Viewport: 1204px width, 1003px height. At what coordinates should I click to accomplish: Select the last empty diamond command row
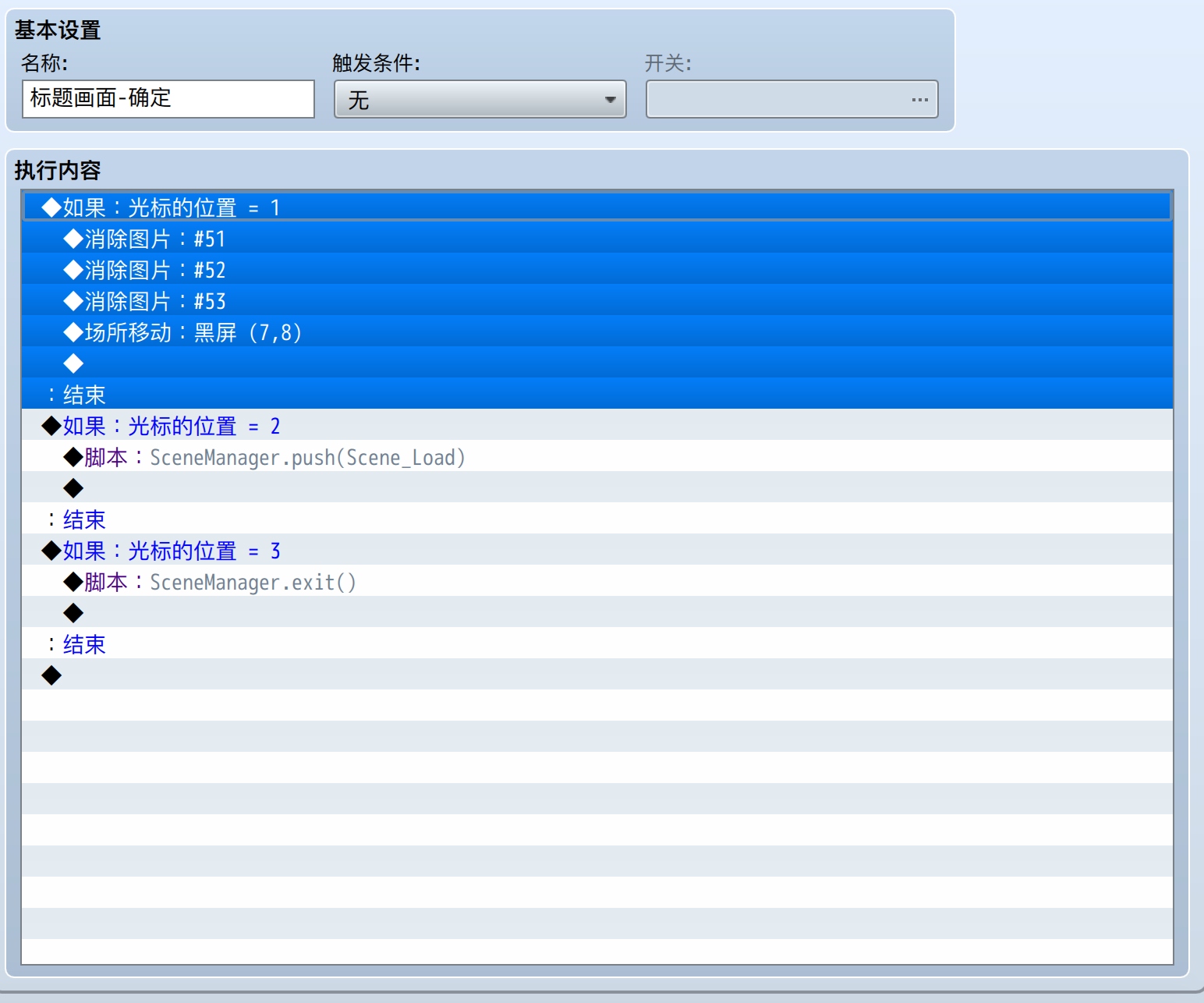(x=597, y=675)
